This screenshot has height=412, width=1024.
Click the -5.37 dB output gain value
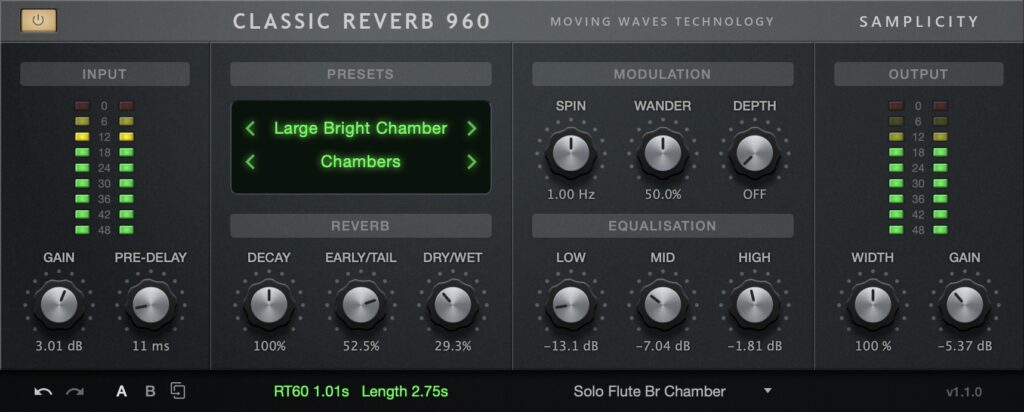(965, 346)
